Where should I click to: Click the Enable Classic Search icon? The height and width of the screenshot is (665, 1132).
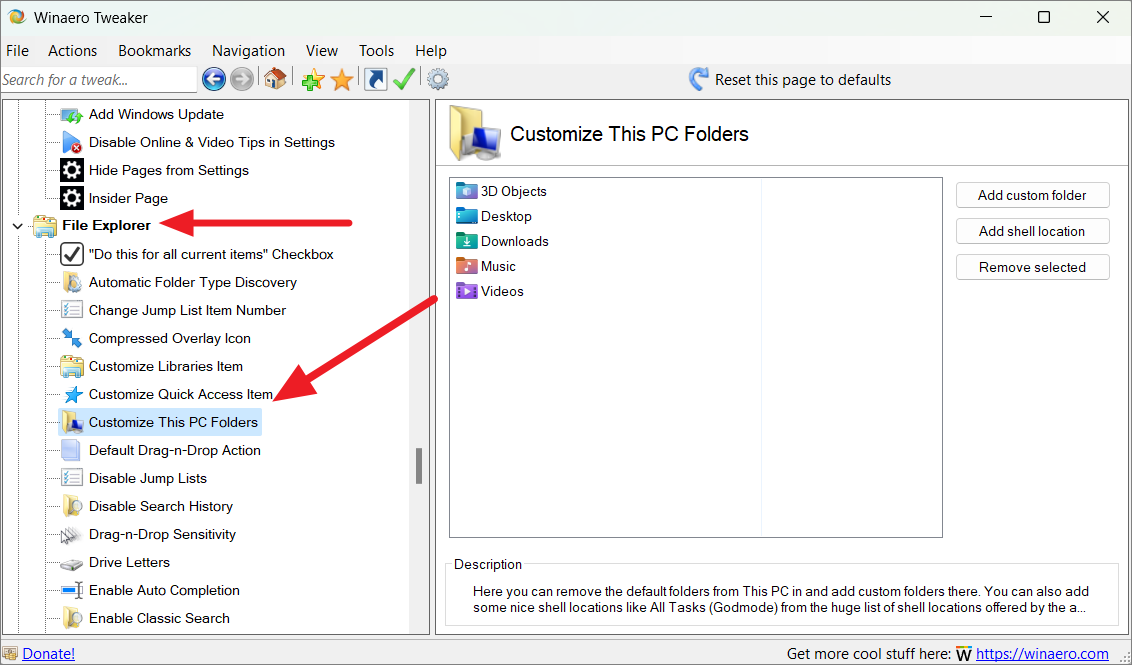[72, 618]
